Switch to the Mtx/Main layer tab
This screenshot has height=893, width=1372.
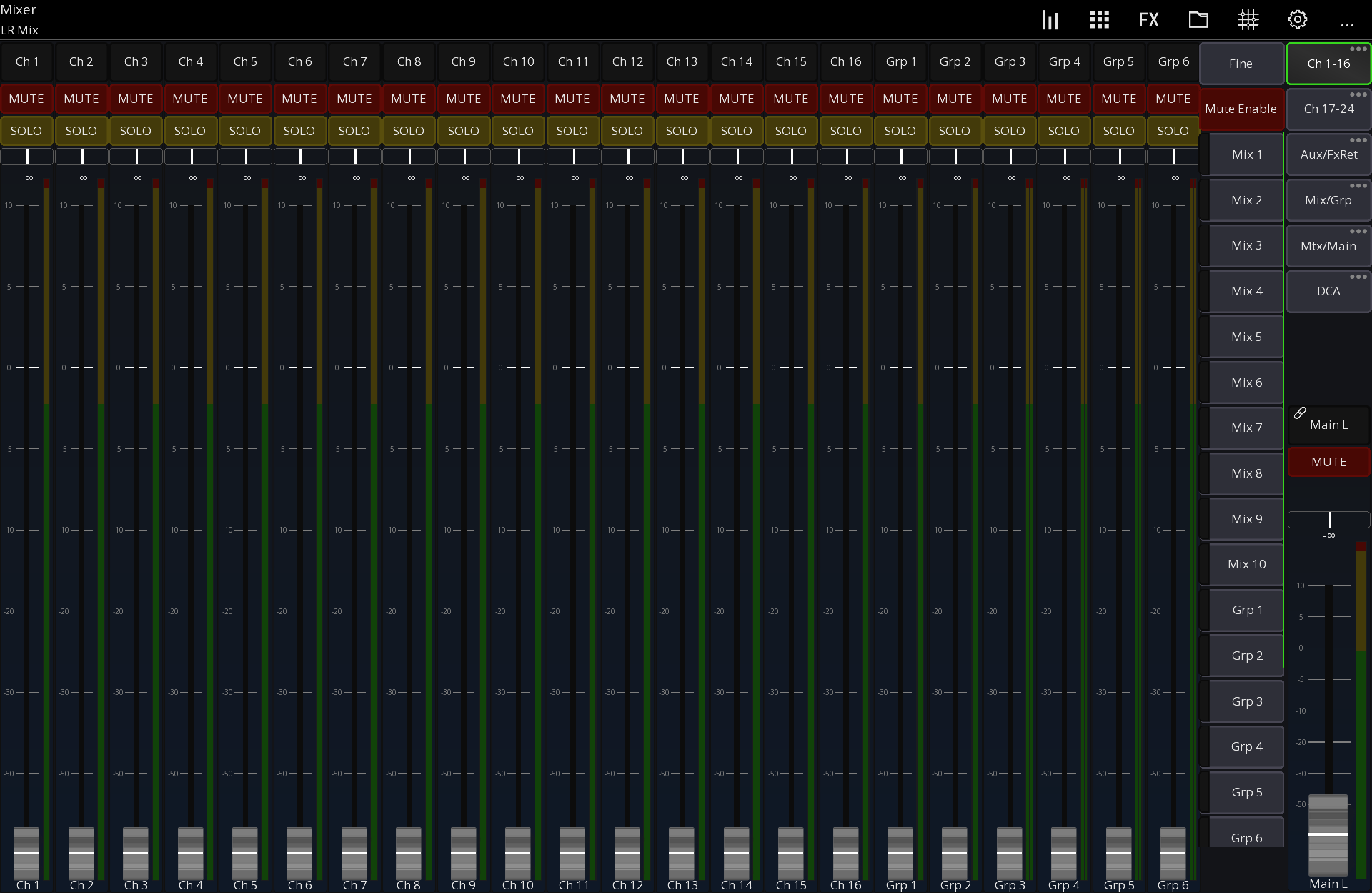[x=1328, y=247]
